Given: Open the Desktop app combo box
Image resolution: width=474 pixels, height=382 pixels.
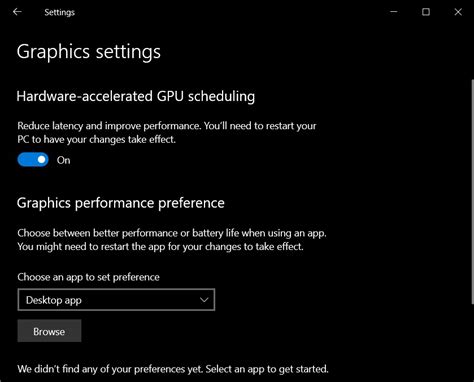Looking at the screenshot, I should 116,300.
